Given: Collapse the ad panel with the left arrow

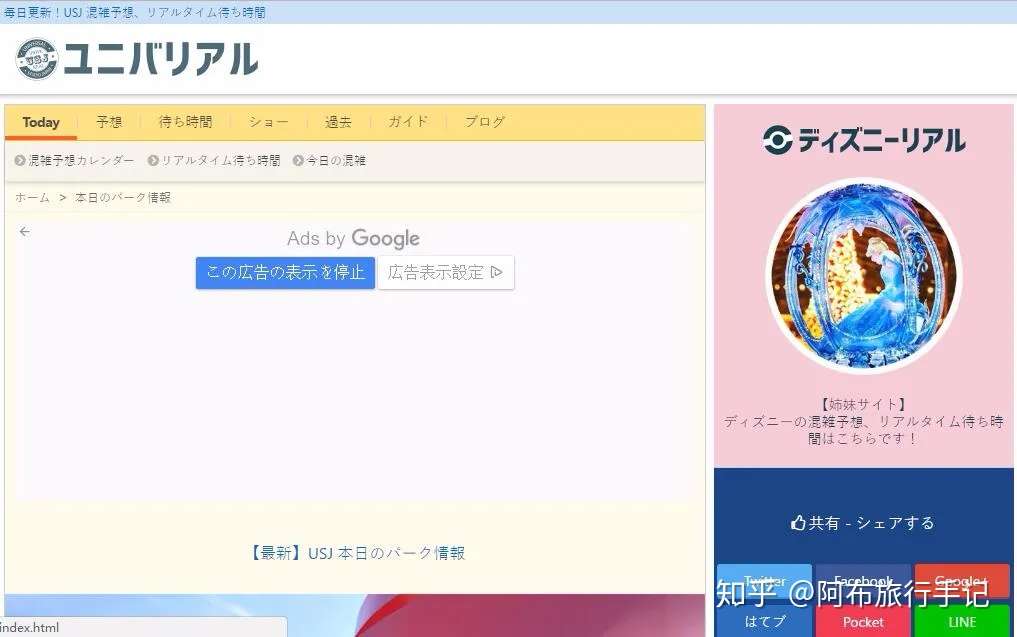Looking at the screenshot, I should (24, 231).
